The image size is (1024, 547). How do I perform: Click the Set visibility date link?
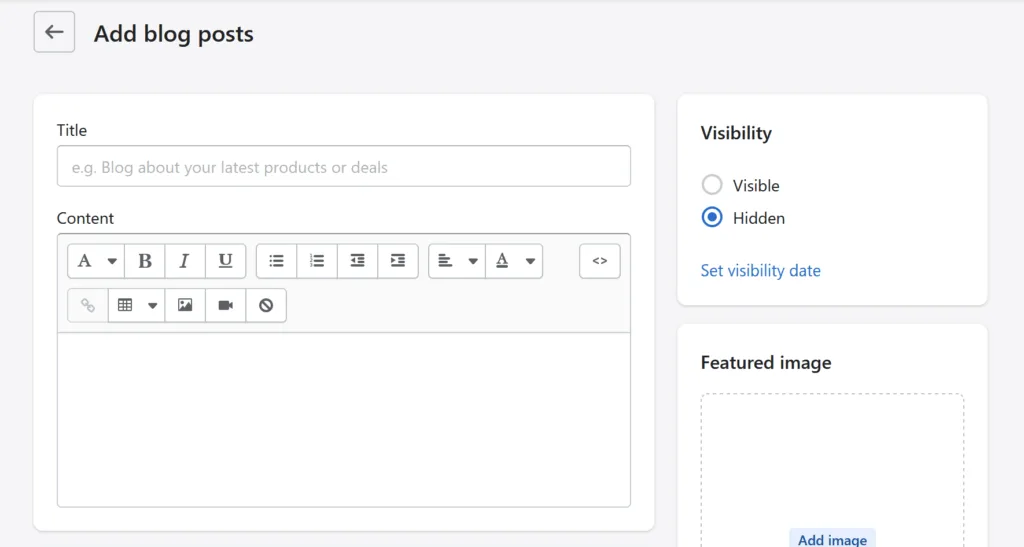coord(760,271)
